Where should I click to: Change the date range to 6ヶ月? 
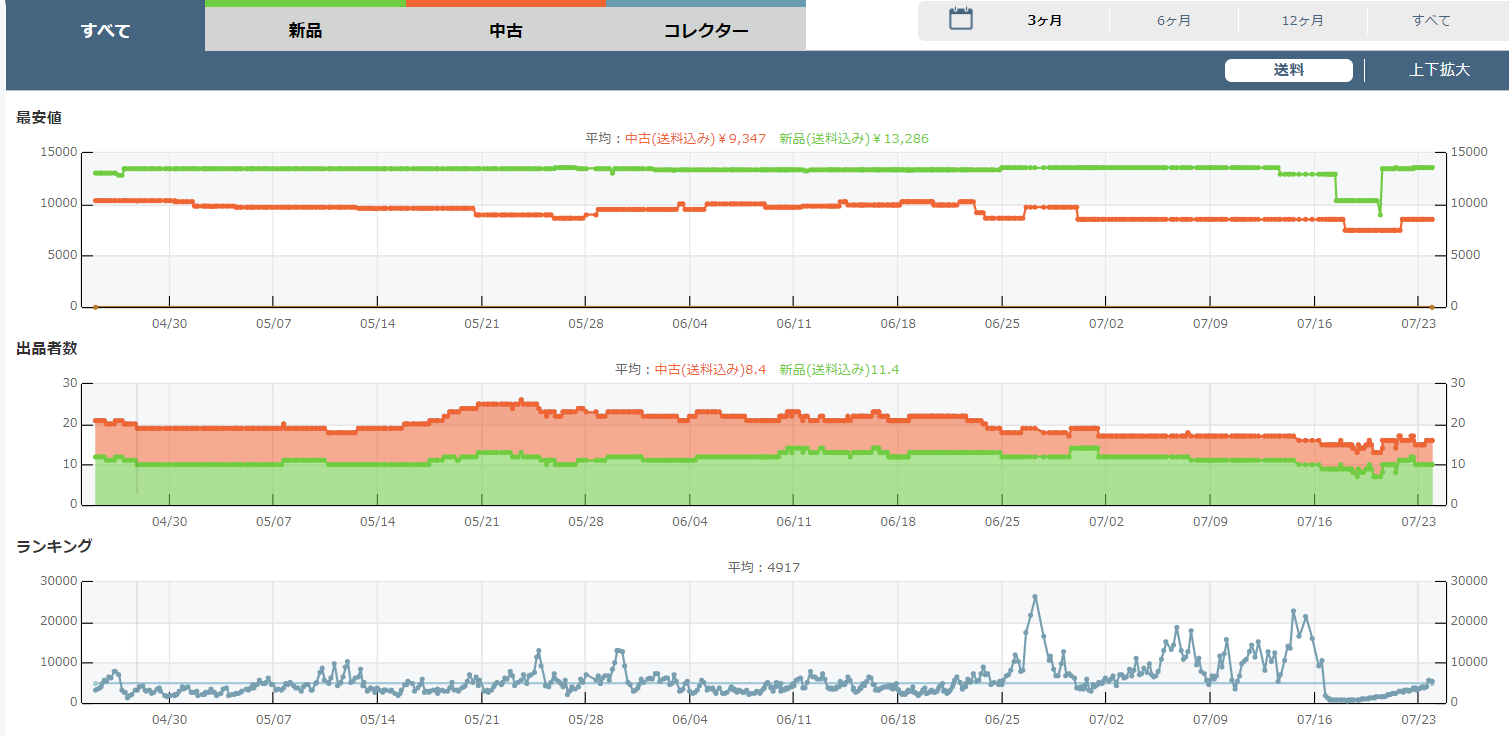pos(1173,21)
